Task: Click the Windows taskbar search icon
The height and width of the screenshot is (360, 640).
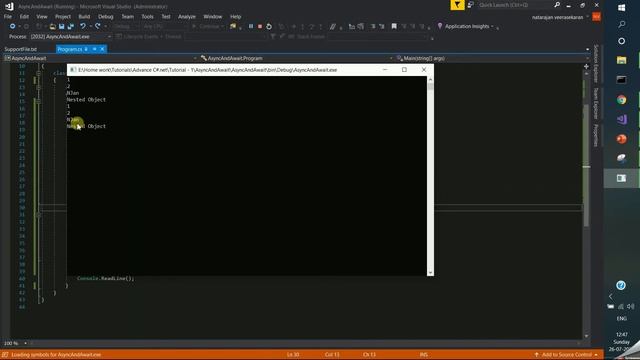Action: [622, 24]
